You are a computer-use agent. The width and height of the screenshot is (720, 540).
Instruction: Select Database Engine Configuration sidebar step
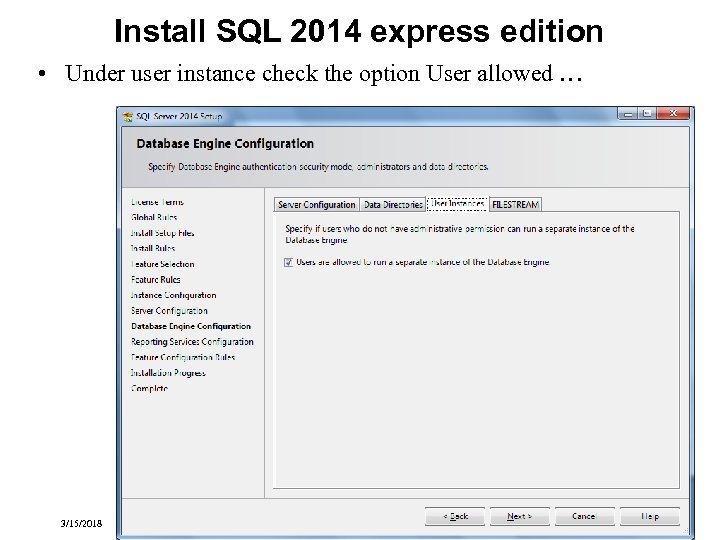tap(191, 326)
